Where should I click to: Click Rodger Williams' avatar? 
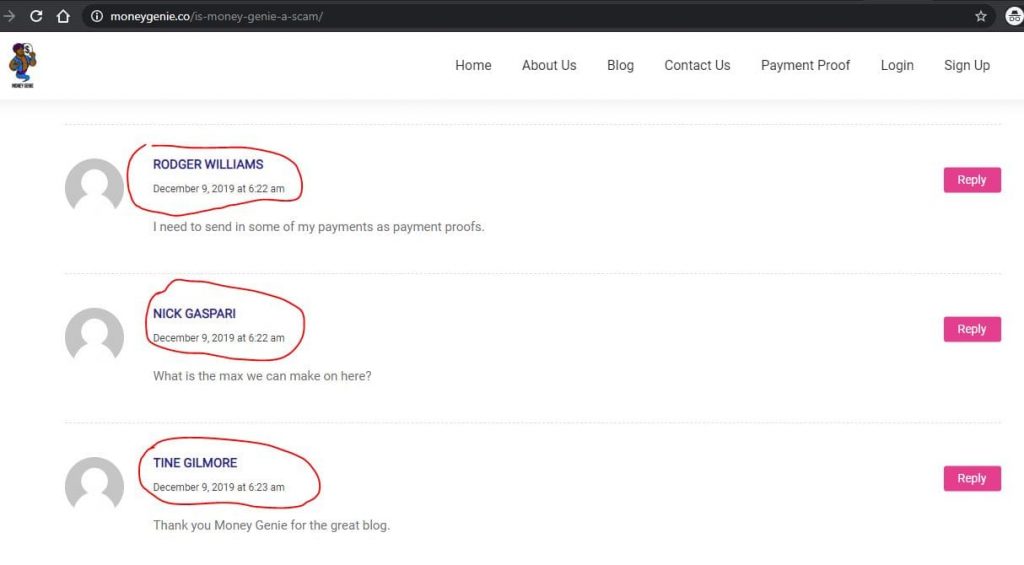pos(94,185)
